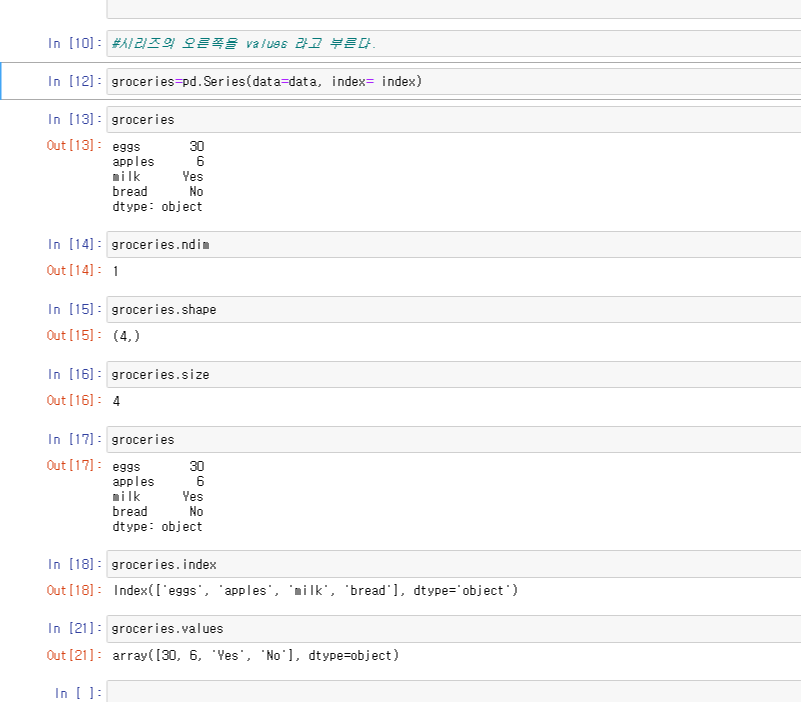Click the In [12] prompt label
The width and height of the screenshot is (801, 702).
point(75,81)
